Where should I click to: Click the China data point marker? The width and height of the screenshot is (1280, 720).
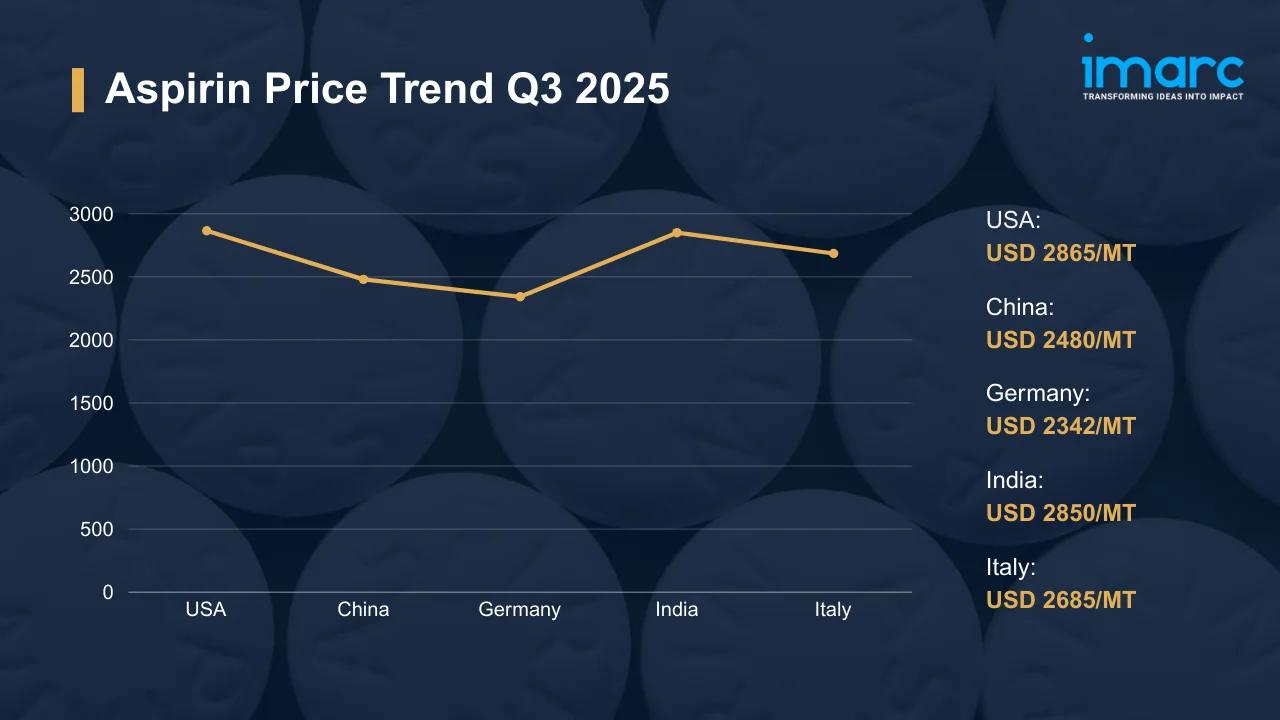click(x=363, y=279)
